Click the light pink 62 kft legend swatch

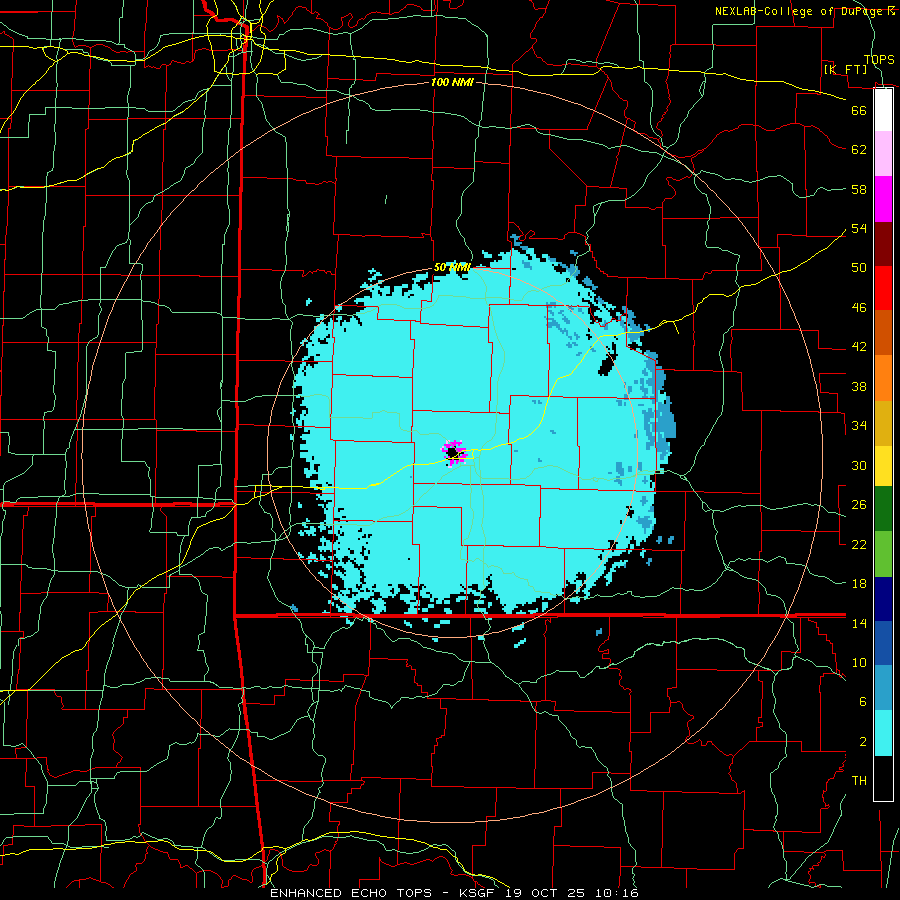click(x=883, y=154)
